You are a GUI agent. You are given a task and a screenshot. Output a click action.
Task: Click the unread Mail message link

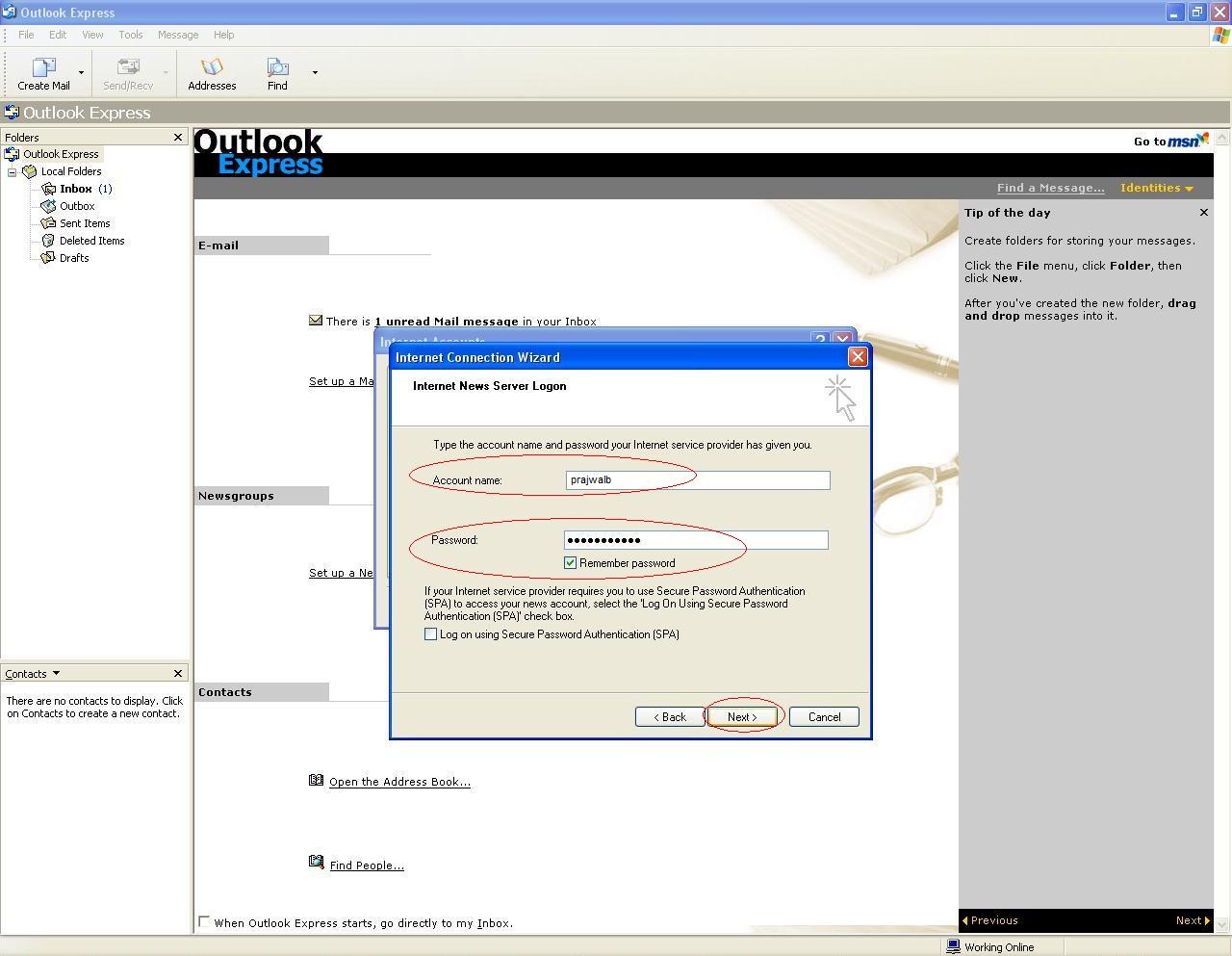click(x=447, y=322)
